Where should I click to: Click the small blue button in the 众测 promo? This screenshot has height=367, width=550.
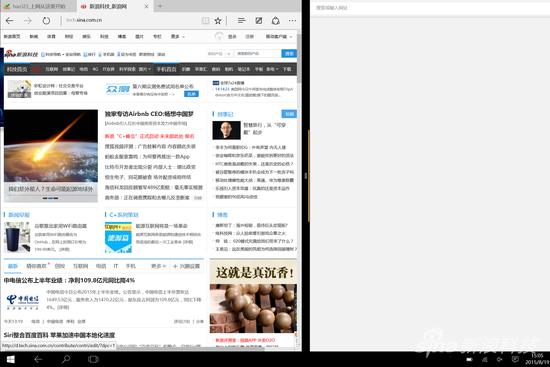192,94
